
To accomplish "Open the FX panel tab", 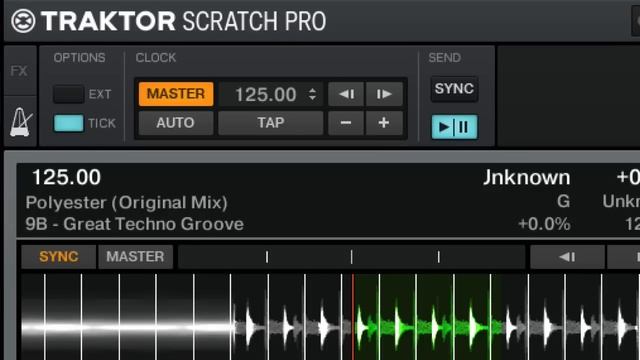I will click(x=19, y=71).
